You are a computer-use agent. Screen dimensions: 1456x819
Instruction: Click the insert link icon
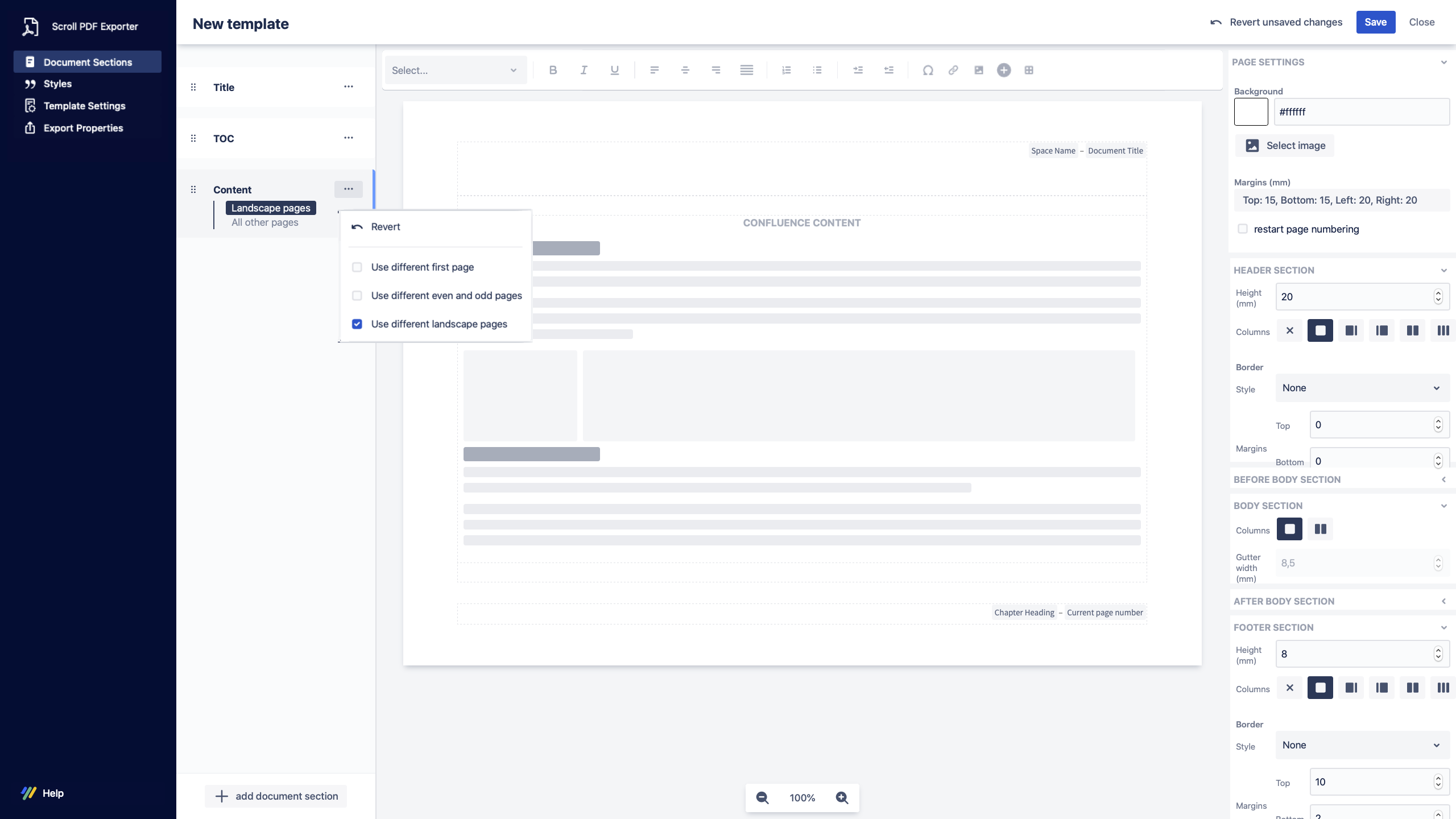953,70
